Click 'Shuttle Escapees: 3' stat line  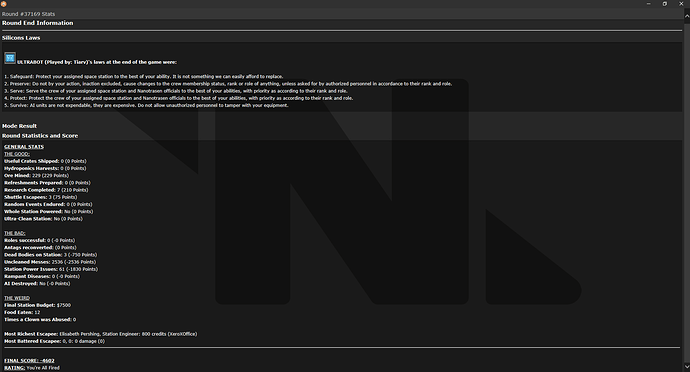coord(41,197)
